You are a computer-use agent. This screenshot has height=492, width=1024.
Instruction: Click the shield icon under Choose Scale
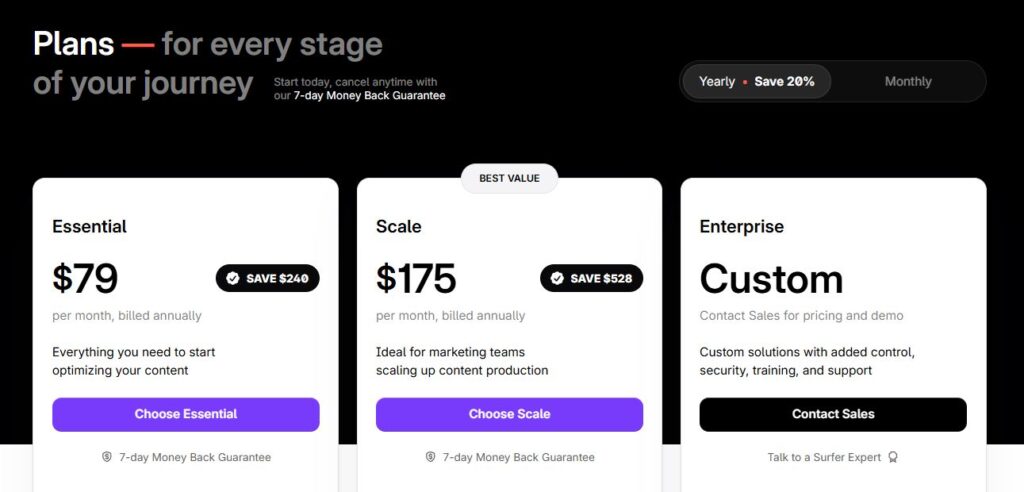point(431,457)
